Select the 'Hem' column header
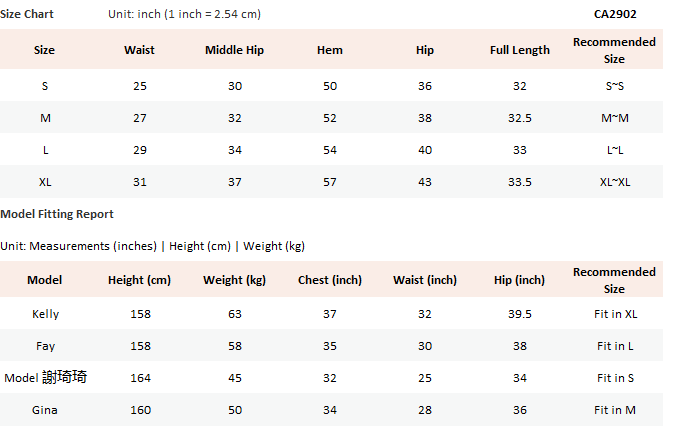673x440 pixels. coord(329,50)
